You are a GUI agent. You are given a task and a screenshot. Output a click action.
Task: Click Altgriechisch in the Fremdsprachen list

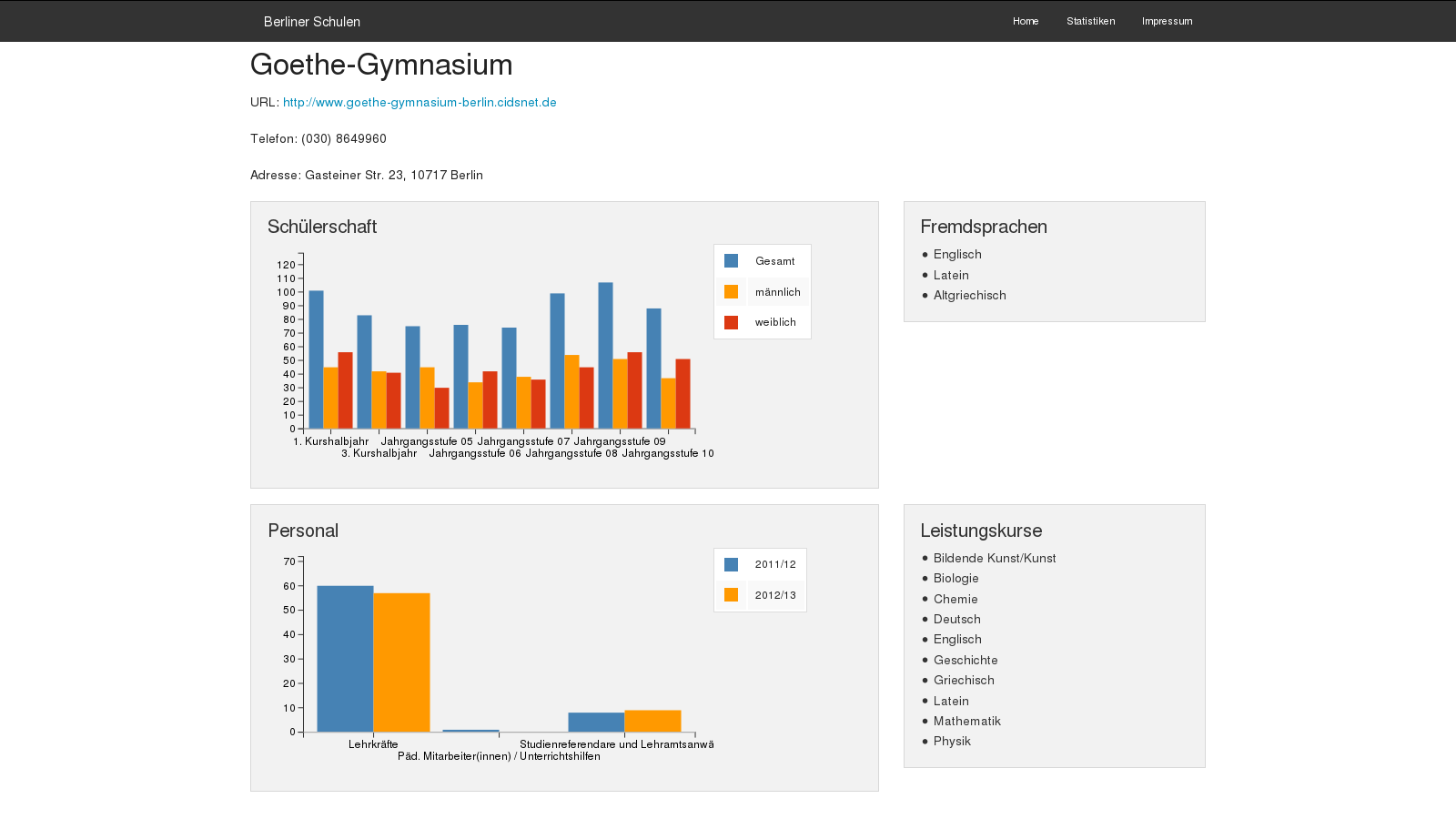969,295
